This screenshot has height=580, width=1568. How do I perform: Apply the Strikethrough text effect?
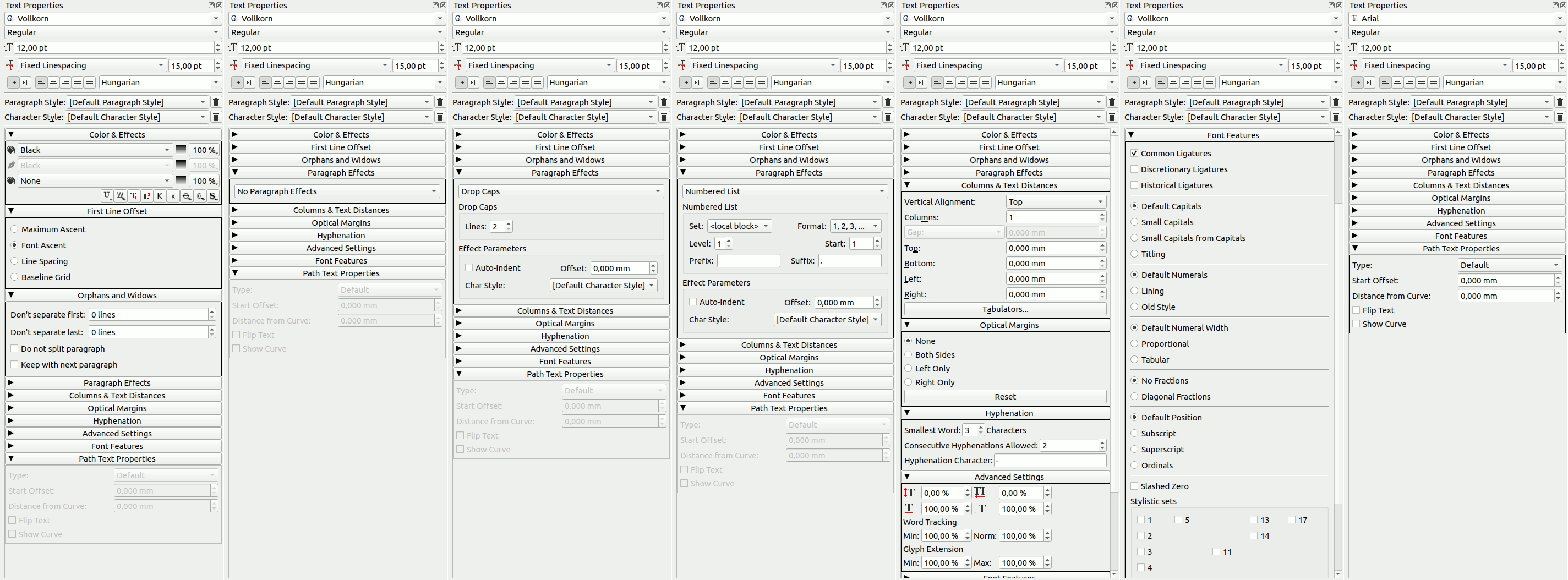(x=186, y=196)
